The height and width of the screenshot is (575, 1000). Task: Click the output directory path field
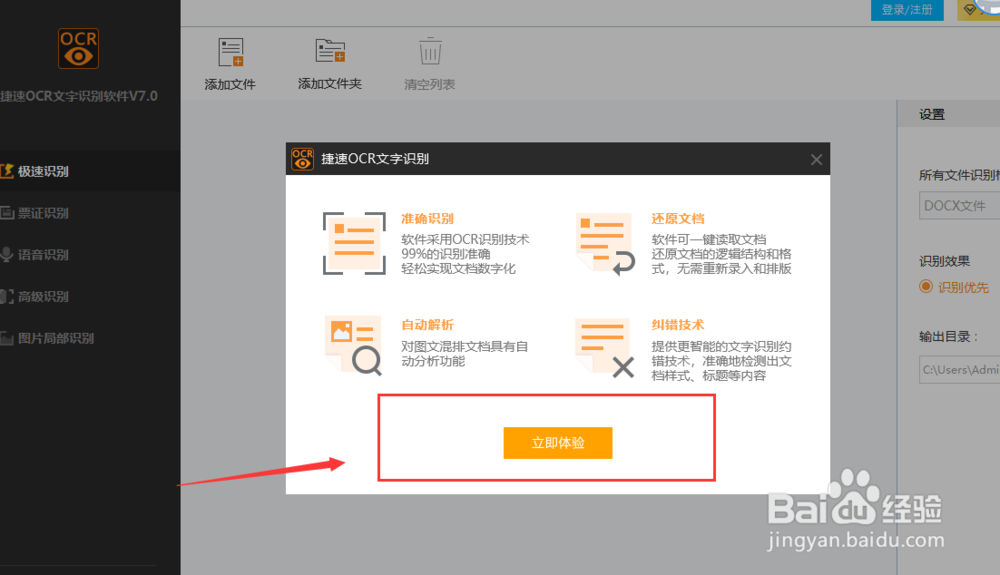[959, 370]
